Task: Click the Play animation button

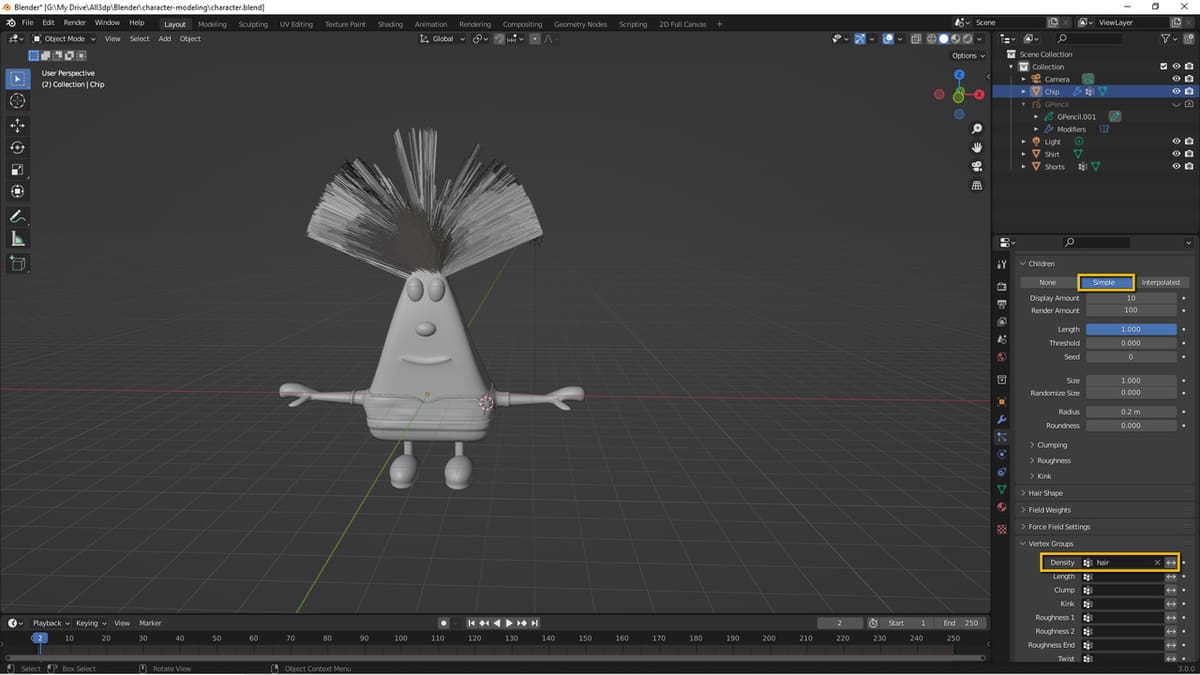Action: [x=509, y=623]
